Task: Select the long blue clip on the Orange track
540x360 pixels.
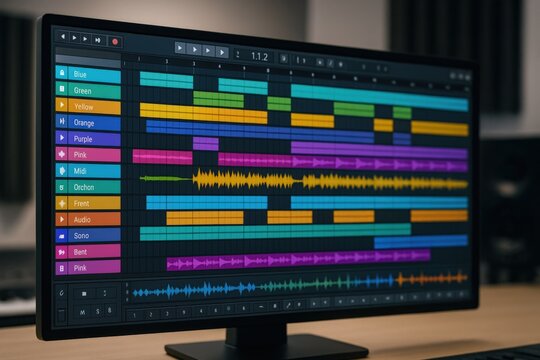Action: tap(260, 132)
